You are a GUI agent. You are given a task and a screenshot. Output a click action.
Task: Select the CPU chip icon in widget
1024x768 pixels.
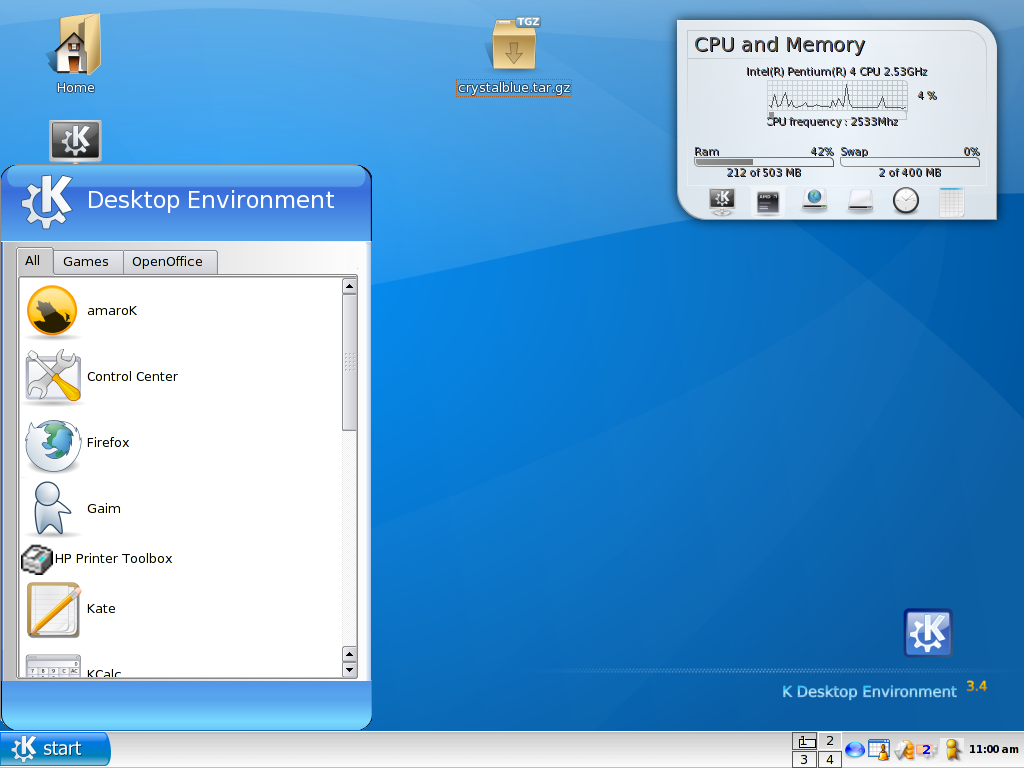pos(767,202)
